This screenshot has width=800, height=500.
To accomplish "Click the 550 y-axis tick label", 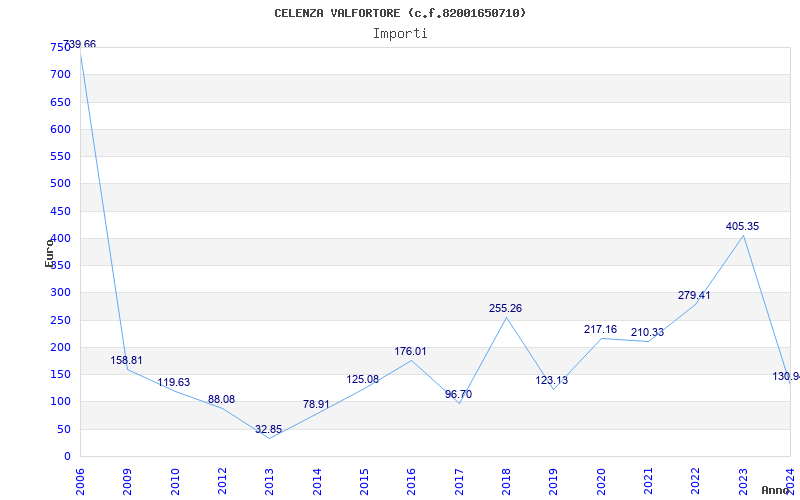I will point(60,157).
